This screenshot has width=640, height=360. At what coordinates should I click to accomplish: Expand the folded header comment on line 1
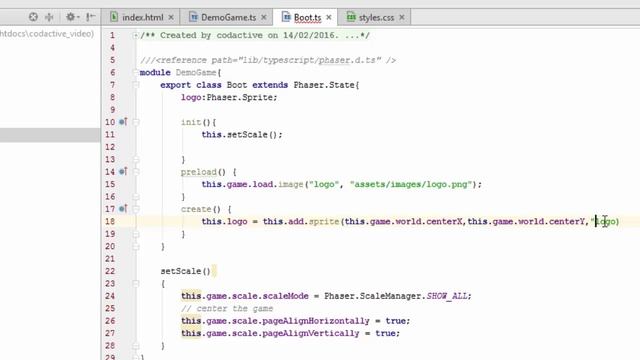[135, 36]
